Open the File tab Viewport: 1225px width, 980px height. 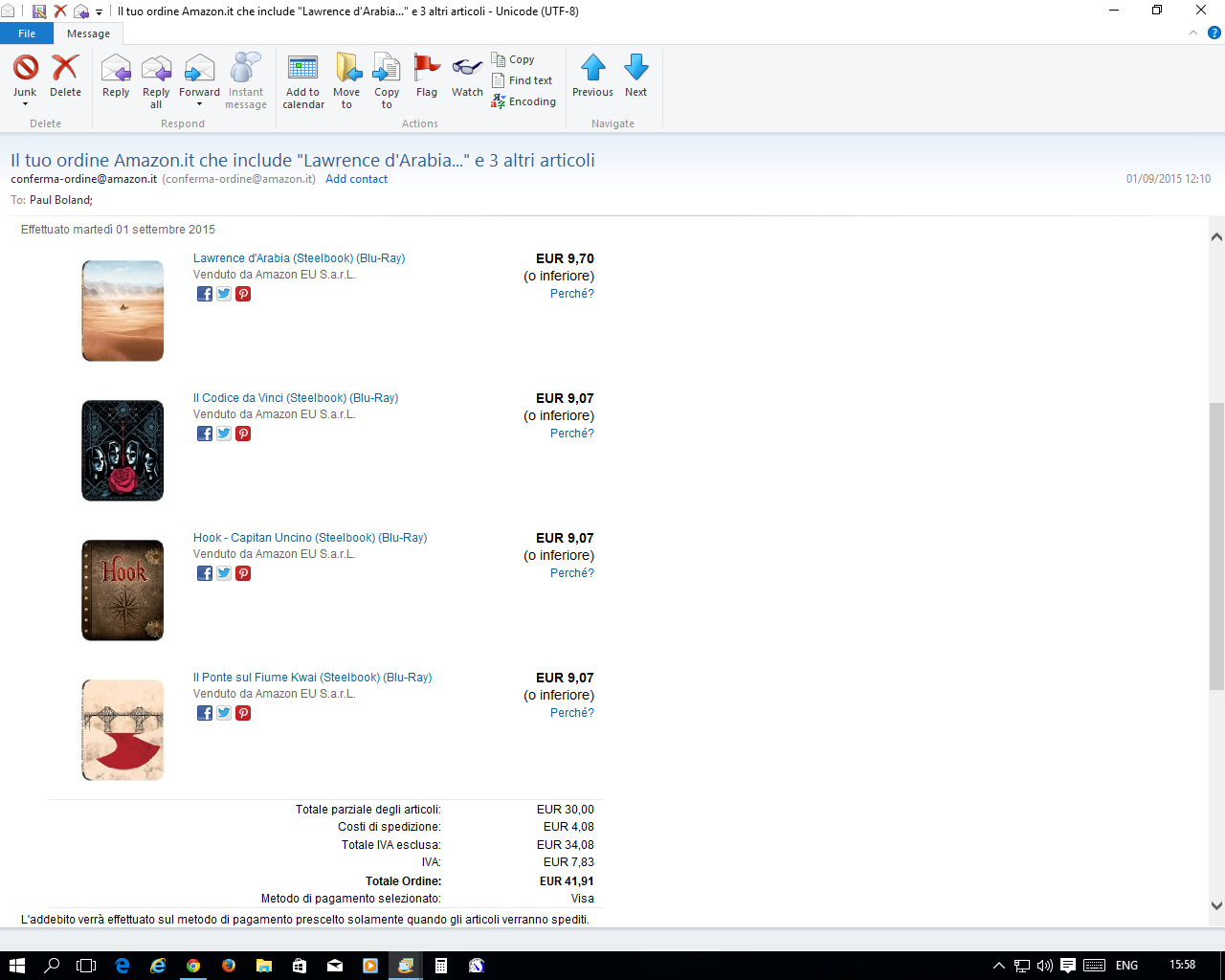coord(27,33)
